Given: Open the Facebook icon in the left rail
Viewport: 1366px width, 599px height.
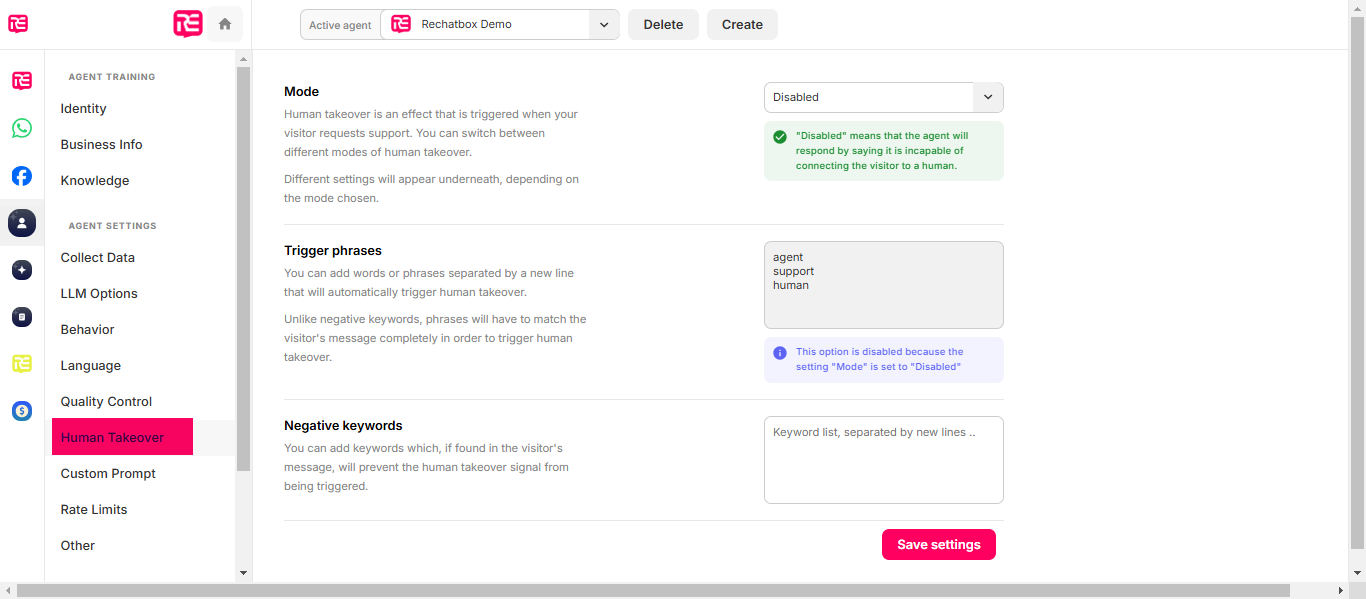Looking at the screenshot, I should tap(22, 176).
